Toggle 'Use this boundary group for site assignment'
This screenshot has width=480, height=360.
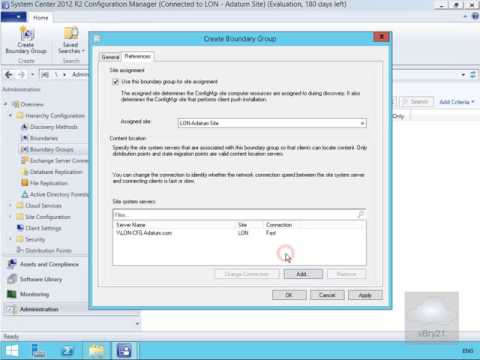tap(116, 82)
